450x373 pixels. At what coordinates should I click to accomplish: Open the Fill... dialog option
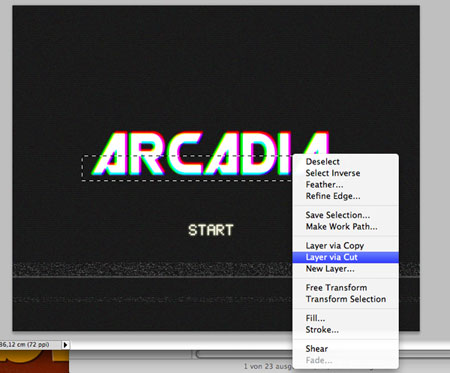345,318
